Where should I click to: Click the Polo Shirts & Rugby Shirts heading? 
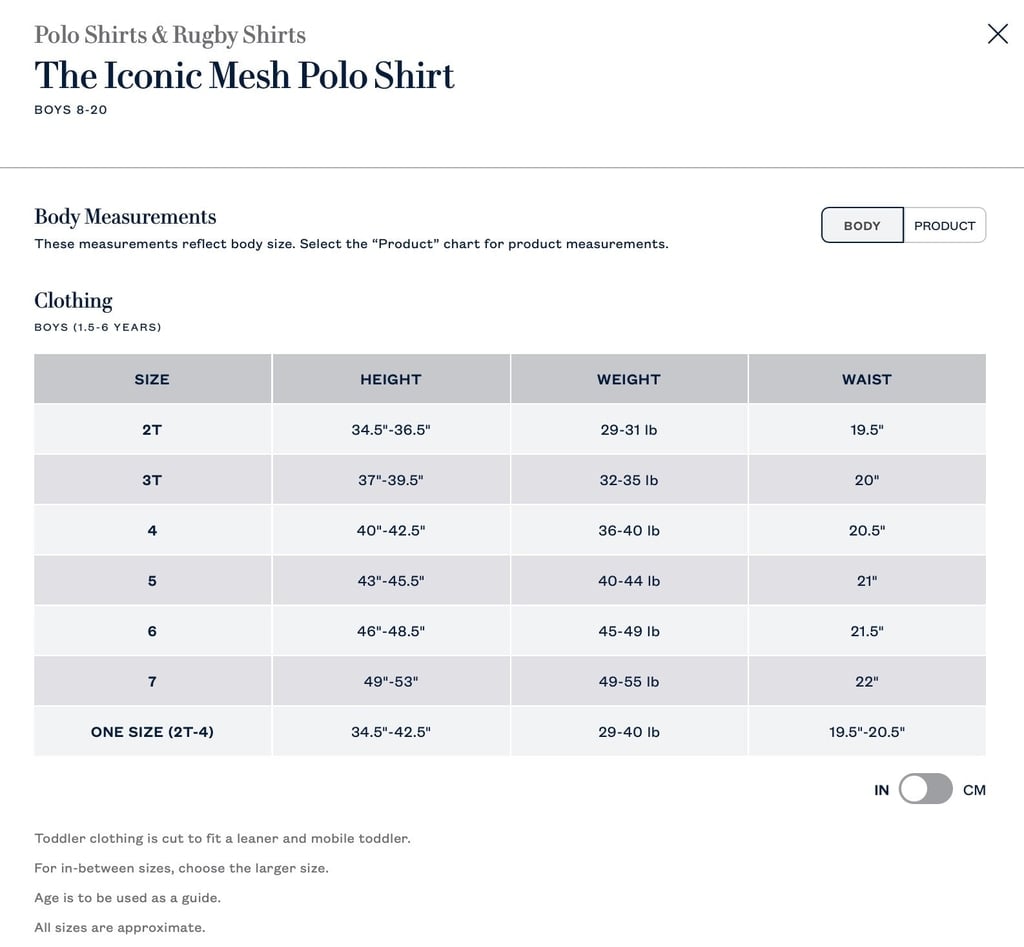(x=170, y=35)
